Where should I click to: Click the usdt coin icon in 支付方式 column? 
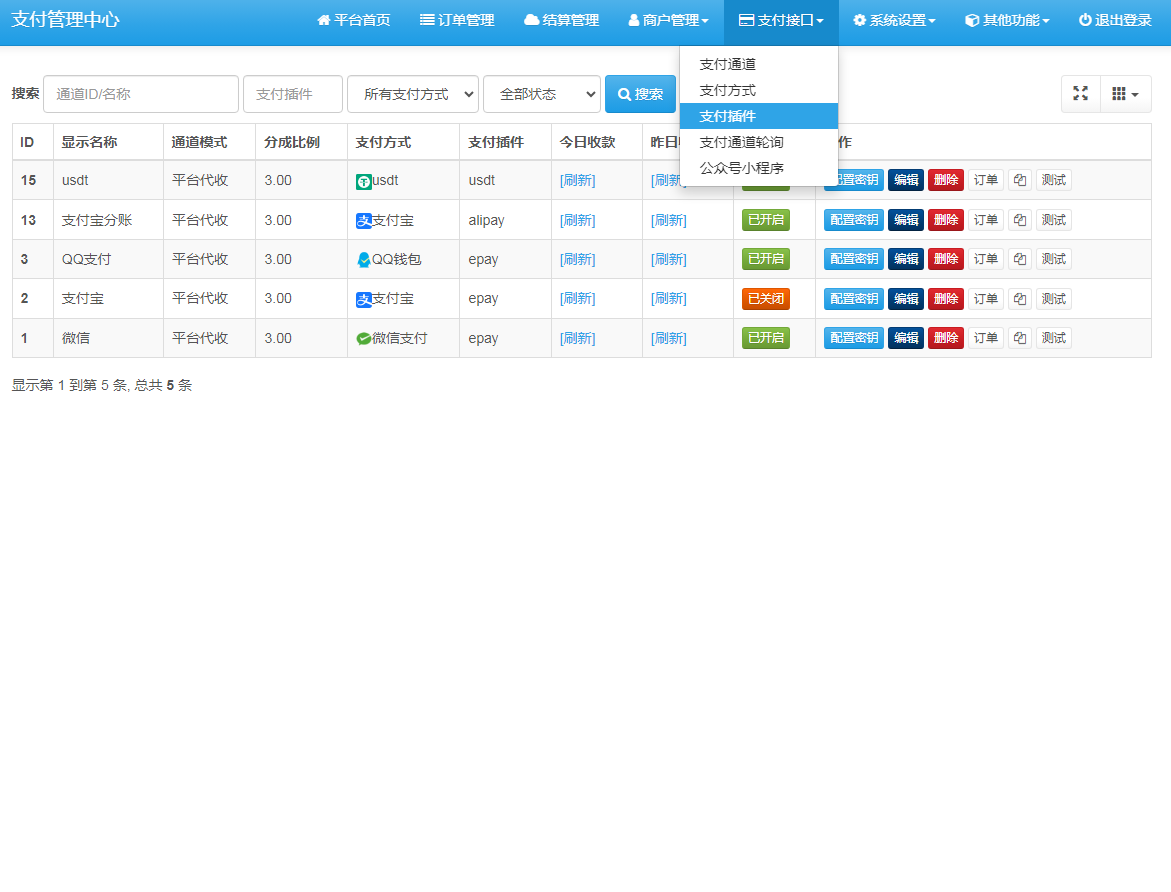[364, 180]
